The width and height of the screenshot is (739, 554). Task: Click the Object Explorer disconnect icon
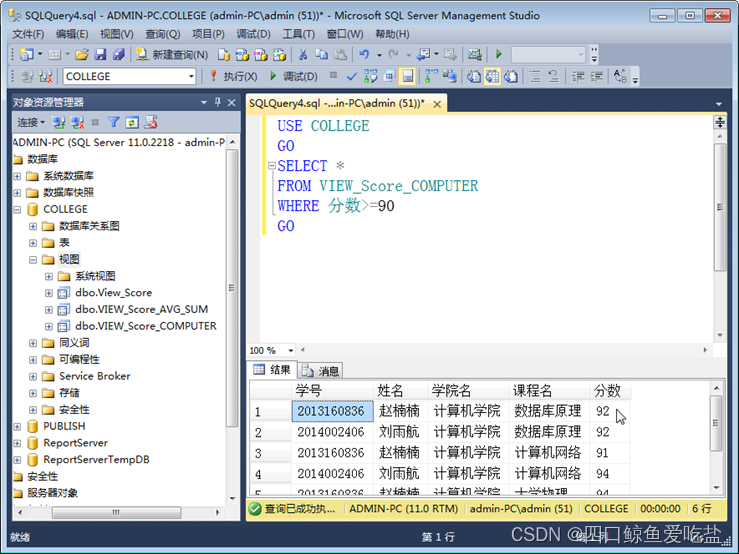tap(77, 123)
